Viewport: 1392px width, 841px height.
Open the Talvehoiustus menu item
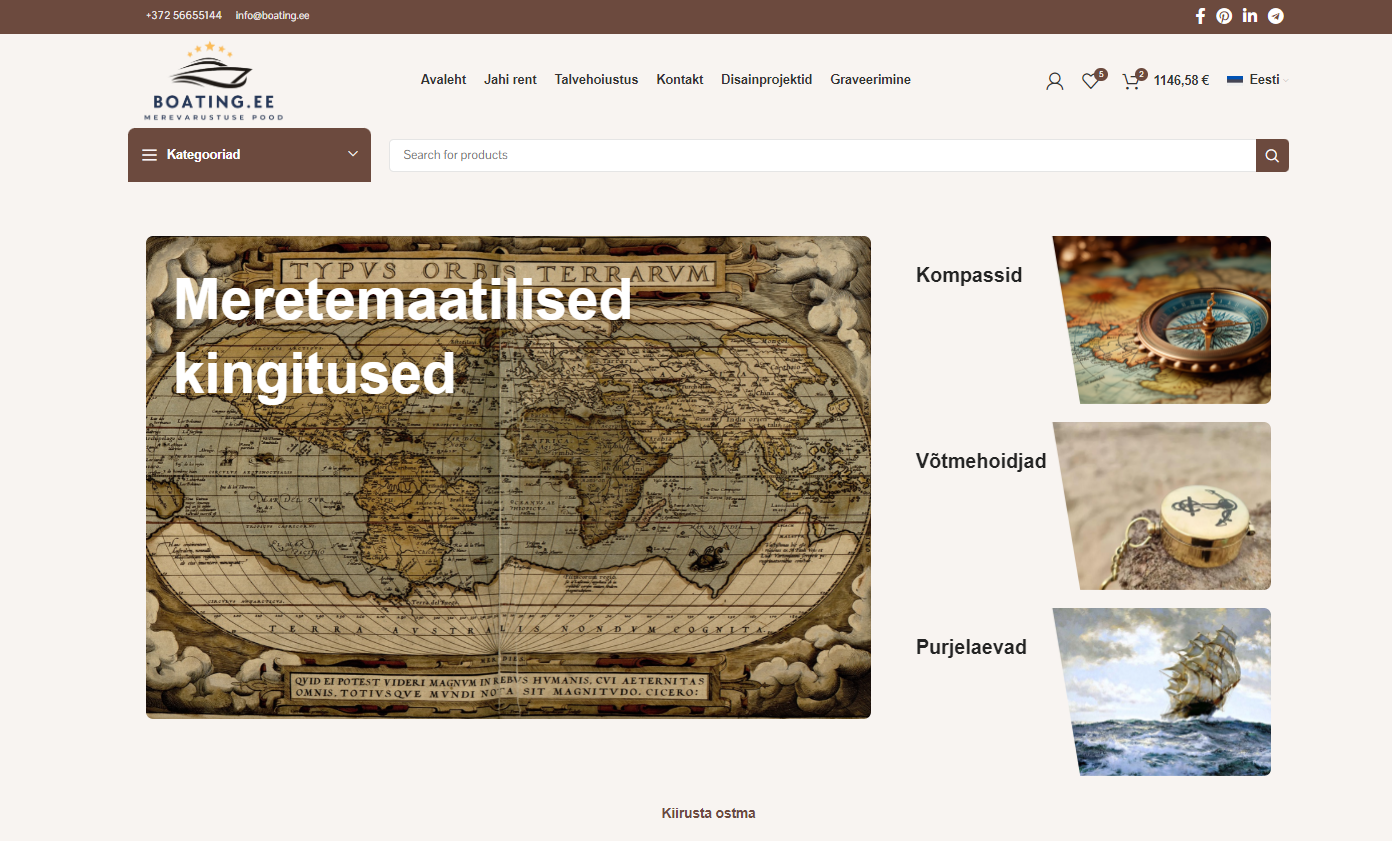point(596,80)
